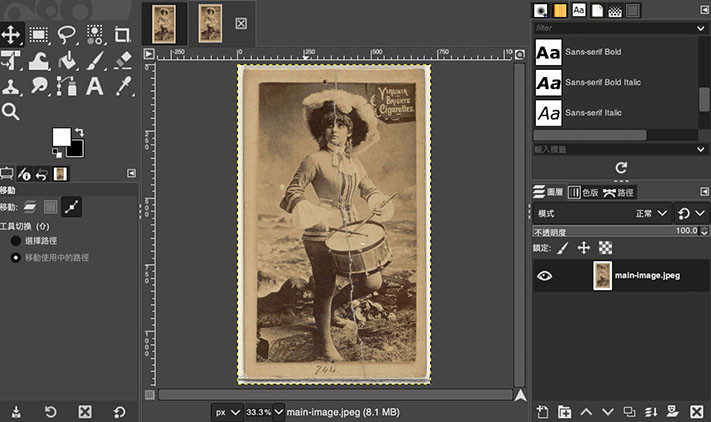Activate the Color Picker eyedropper tool
This screenshot has width=711, height=422.
tap(122, 86)
